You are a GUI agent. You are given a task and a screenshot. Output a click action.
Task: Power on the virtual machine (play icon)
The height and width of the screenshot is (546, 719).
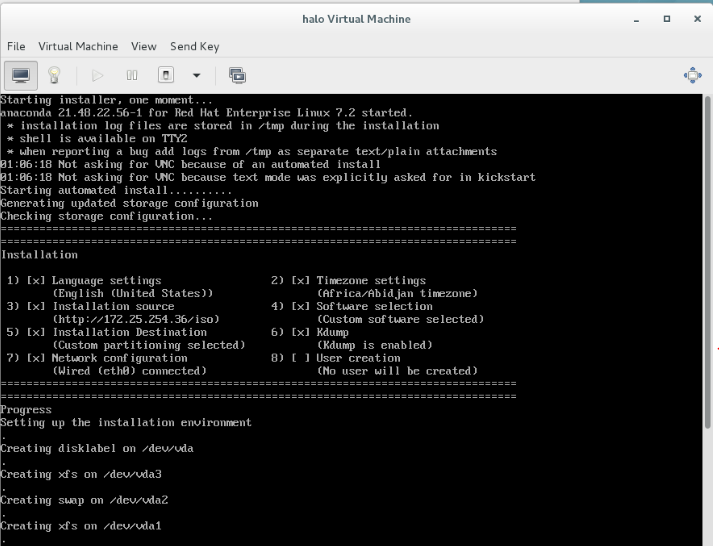(x=97, y=75)
